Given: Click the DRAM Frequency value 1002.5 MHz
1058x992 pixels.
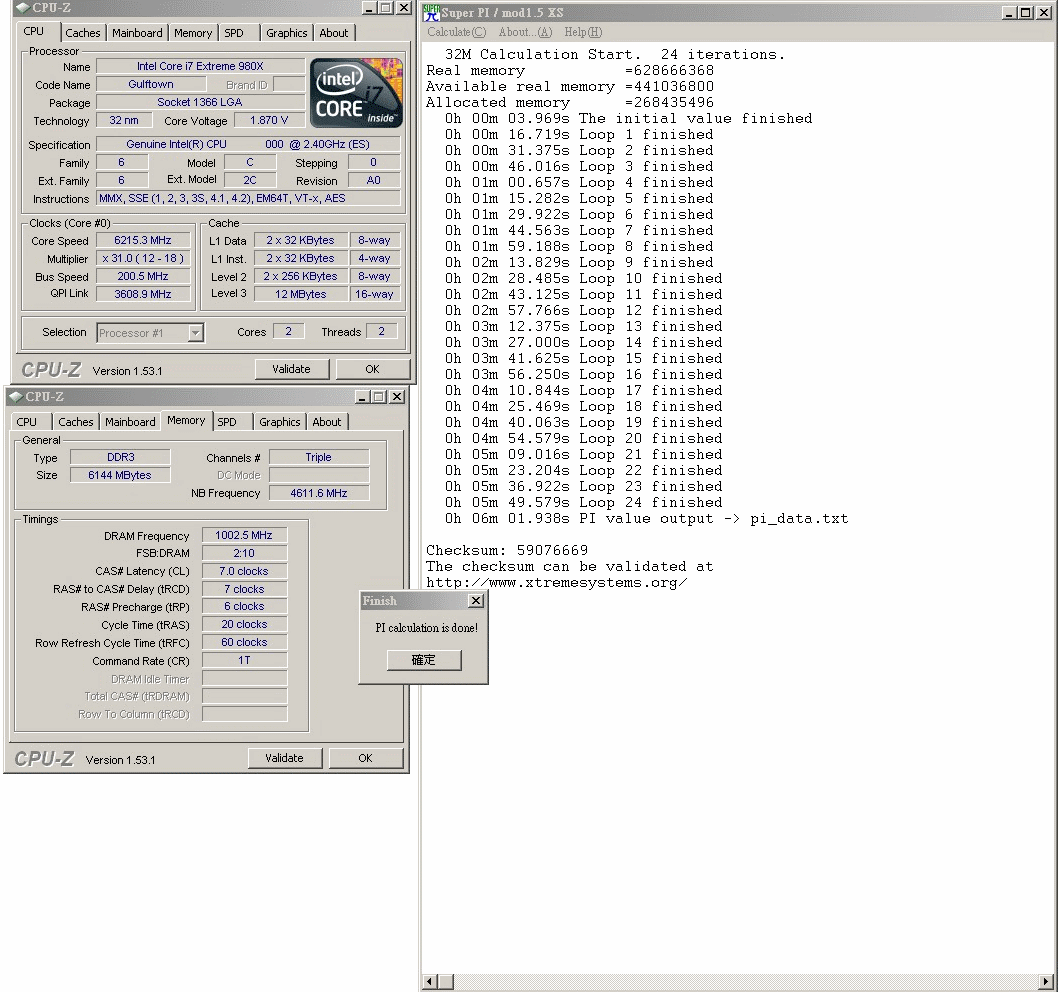Looking at the screenshot, I should (x=244, y=535).
